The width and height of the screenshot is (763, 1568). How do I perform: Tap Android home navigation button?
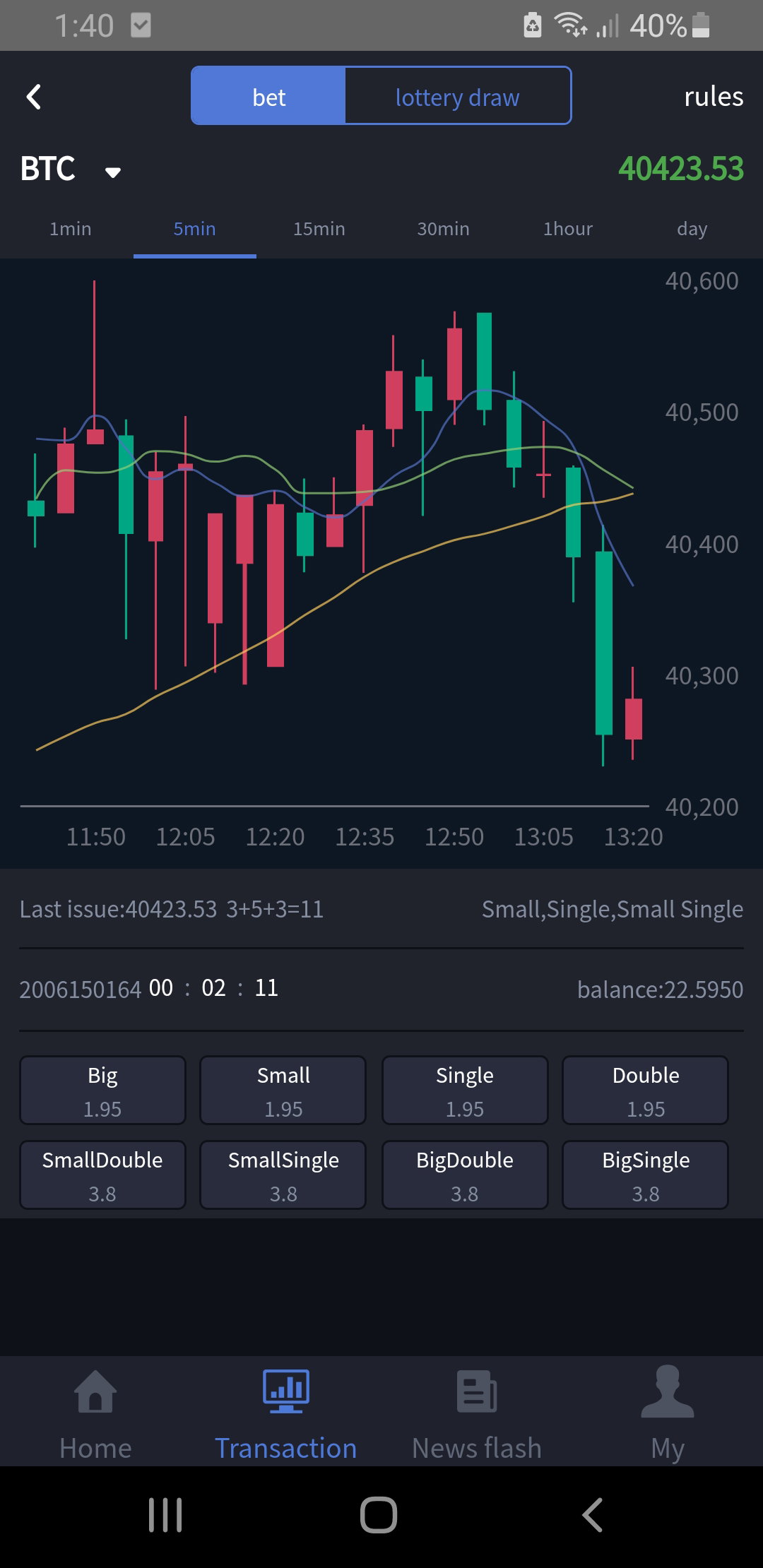click(x=379, y=1515)
